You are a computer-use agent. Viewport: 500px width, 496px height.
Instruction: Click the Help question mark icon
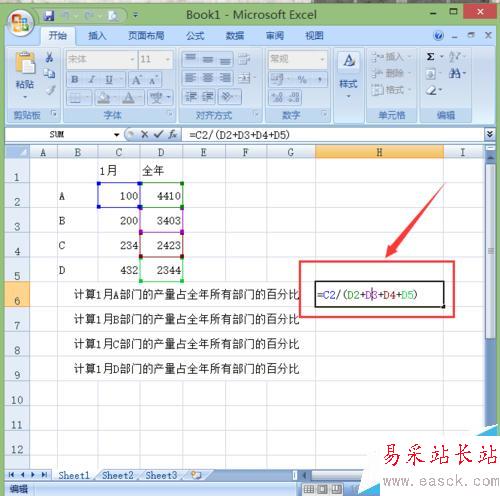438,36
